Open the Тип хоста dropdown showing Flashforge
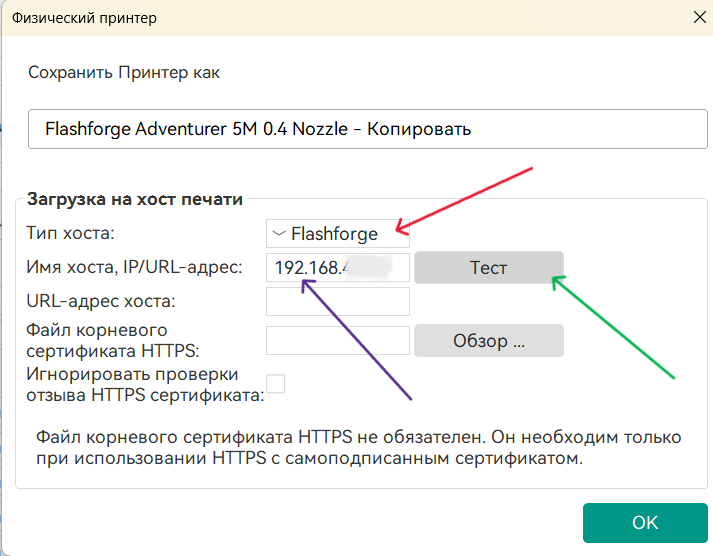Image resolution: width=713 pixels, height=556 pixels. (338, 234)
